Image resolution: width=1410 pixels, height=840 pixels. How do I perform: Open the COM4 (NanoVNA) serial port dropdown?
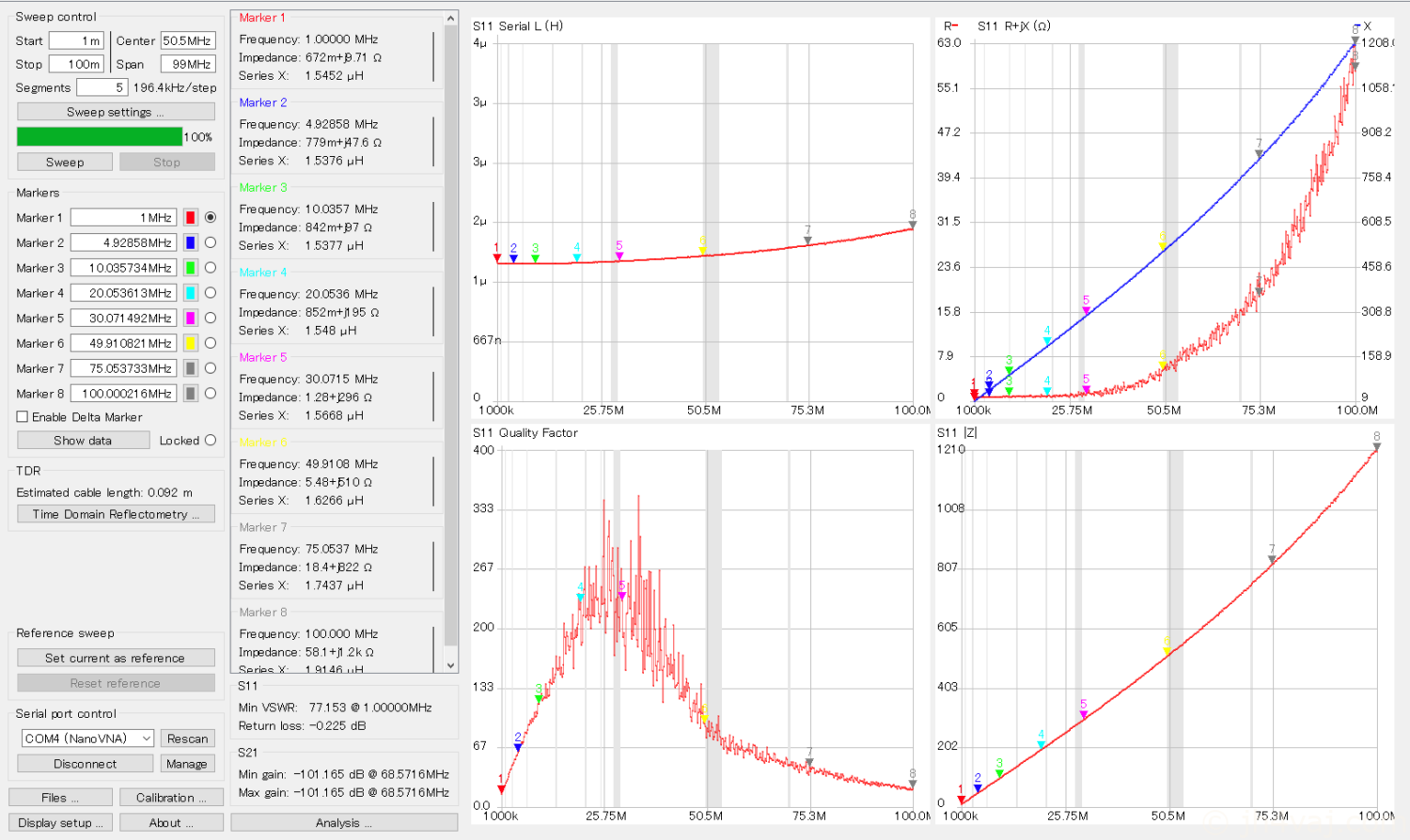[87, 739]
